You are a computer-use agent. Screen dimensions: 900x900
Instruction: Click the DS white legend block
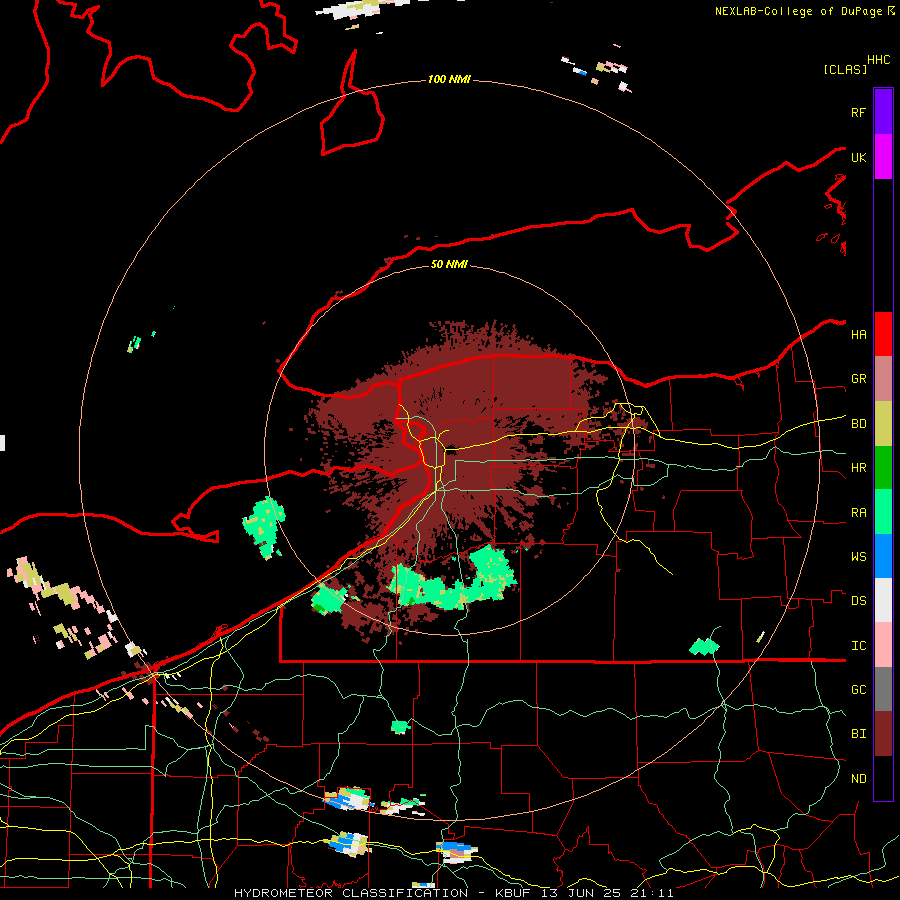[883, 600]
